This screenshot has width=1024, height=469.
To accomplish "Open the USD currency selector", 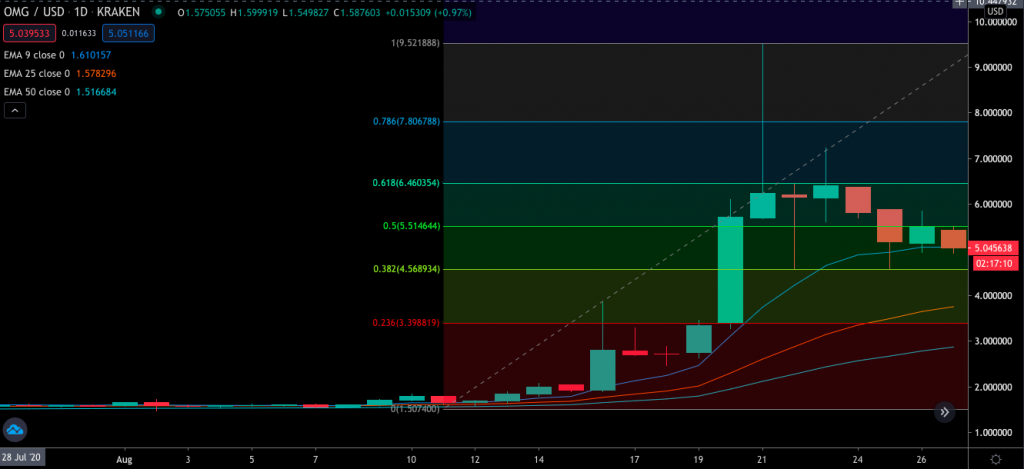I will [995, 12].
